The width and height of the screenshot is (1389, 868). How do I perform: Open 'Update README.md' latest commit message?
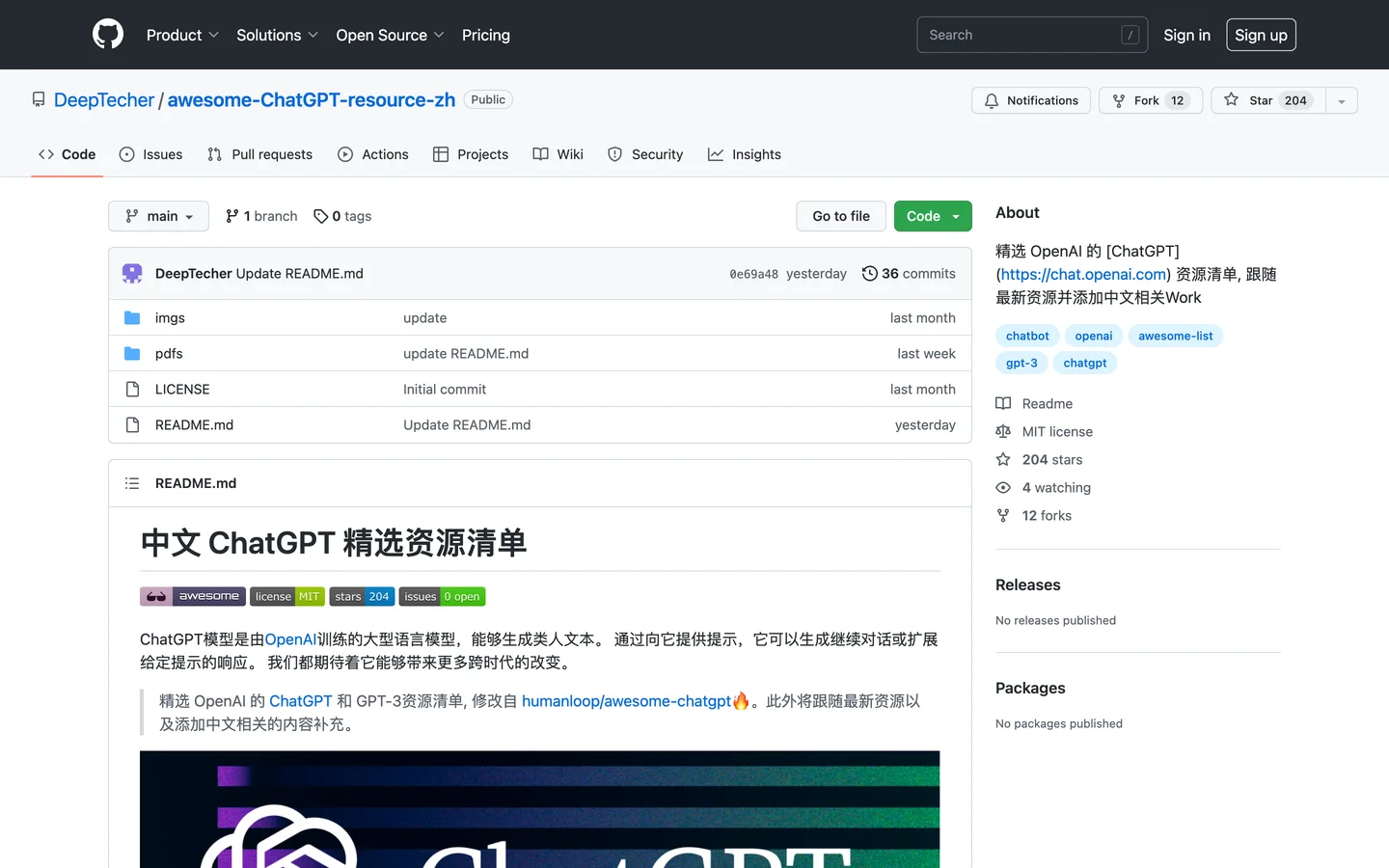coord(299,274)
